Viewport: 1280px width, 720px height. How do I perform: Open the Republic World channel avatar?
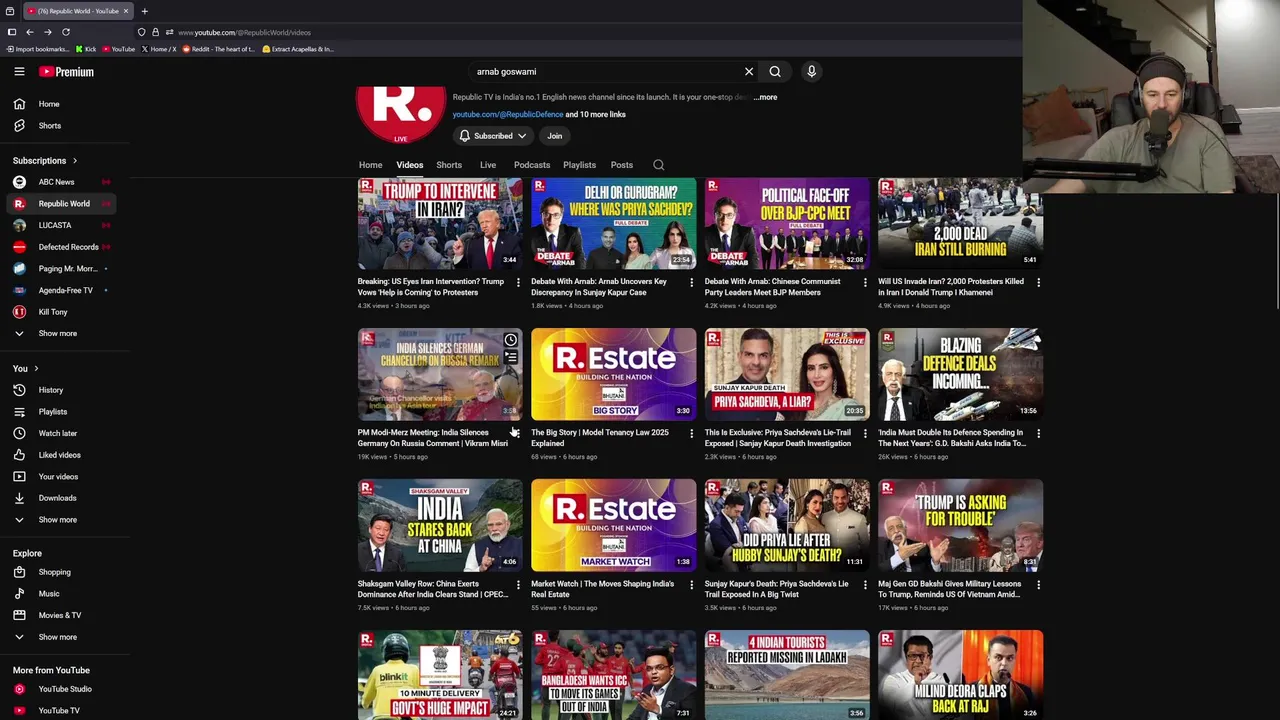(x=401, y=115)
